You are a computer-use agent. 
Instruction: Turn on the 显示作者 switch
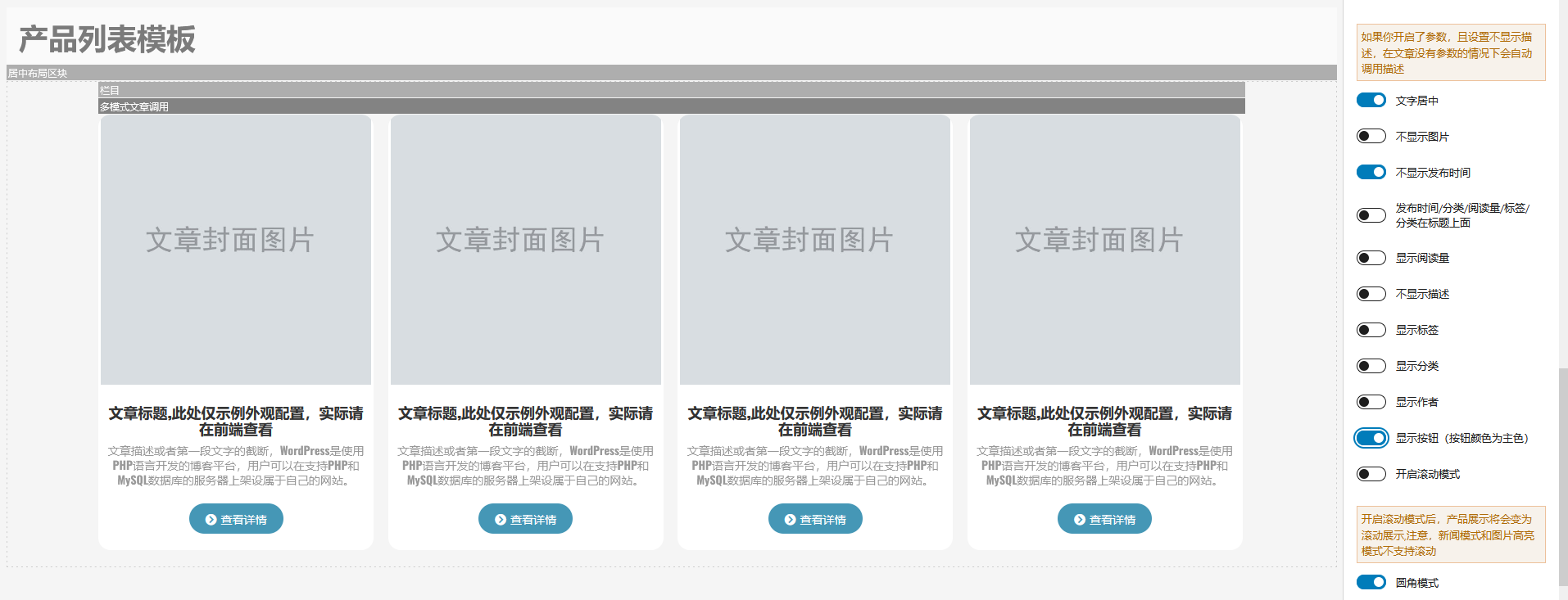click(1371, 402)
